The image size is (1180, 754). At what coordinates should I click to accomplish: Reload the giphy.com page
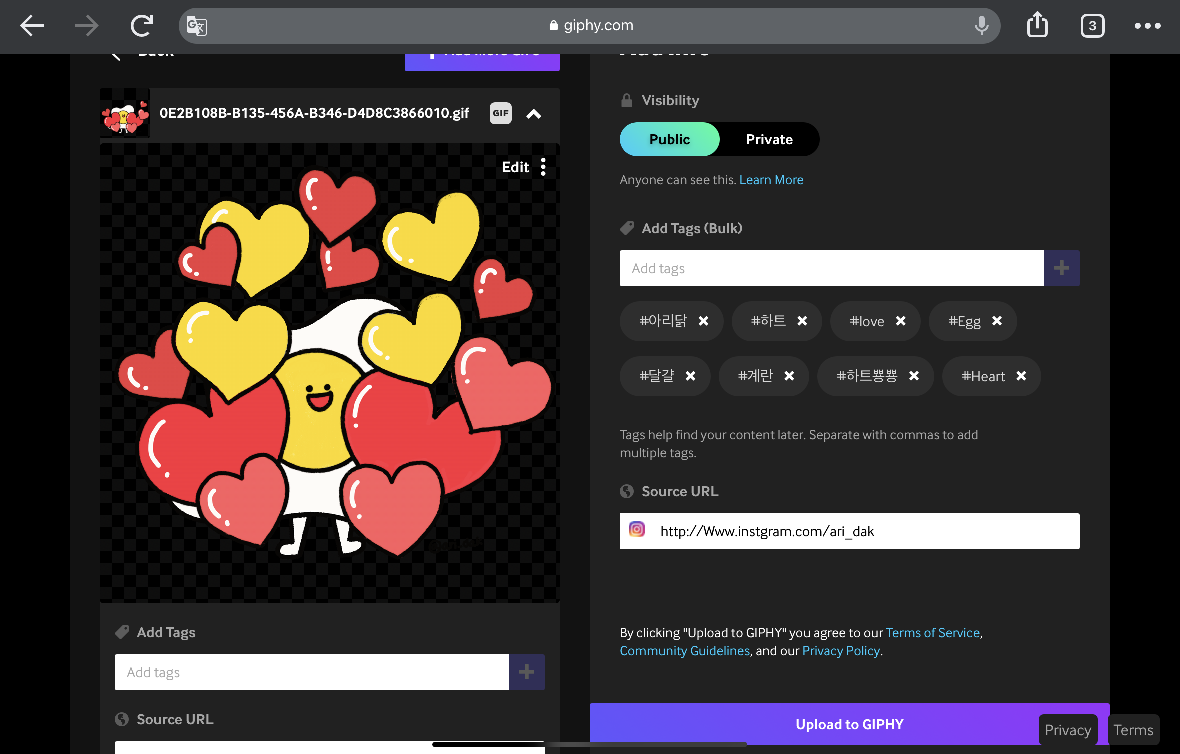tap(141, 26)
